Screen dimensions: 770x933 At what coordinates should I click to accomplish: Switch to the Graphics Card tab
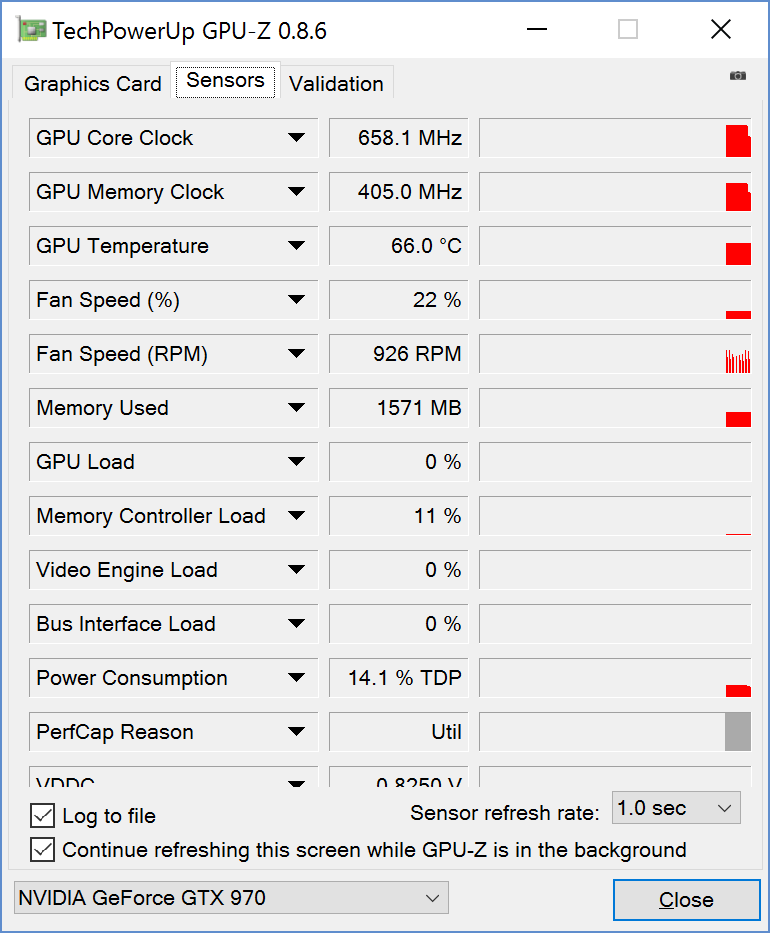pyautogui.click(x=93, y=83)
